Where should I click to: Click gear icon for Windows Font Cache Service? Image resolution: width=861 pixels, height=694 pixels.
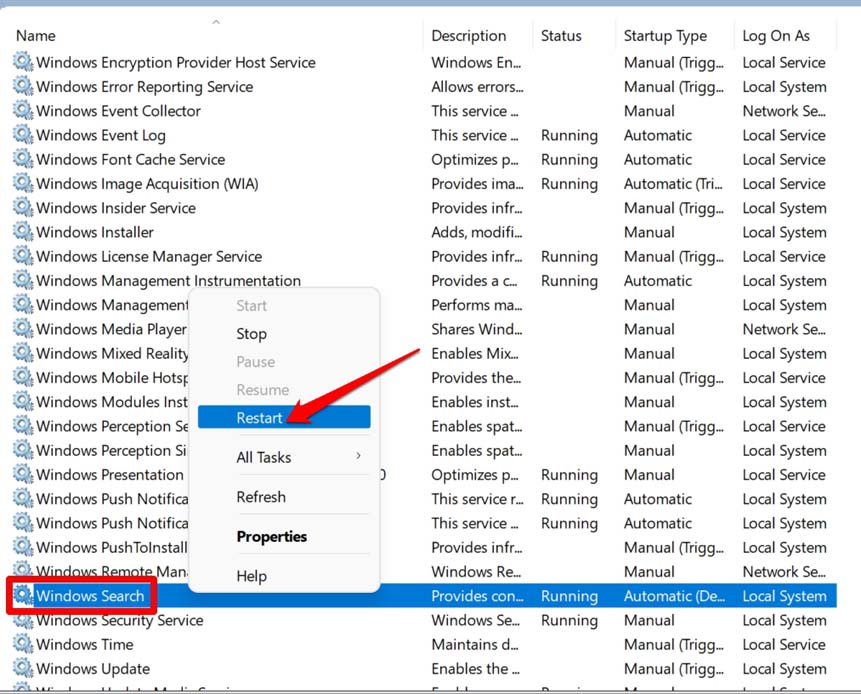(x=22, y=160)
